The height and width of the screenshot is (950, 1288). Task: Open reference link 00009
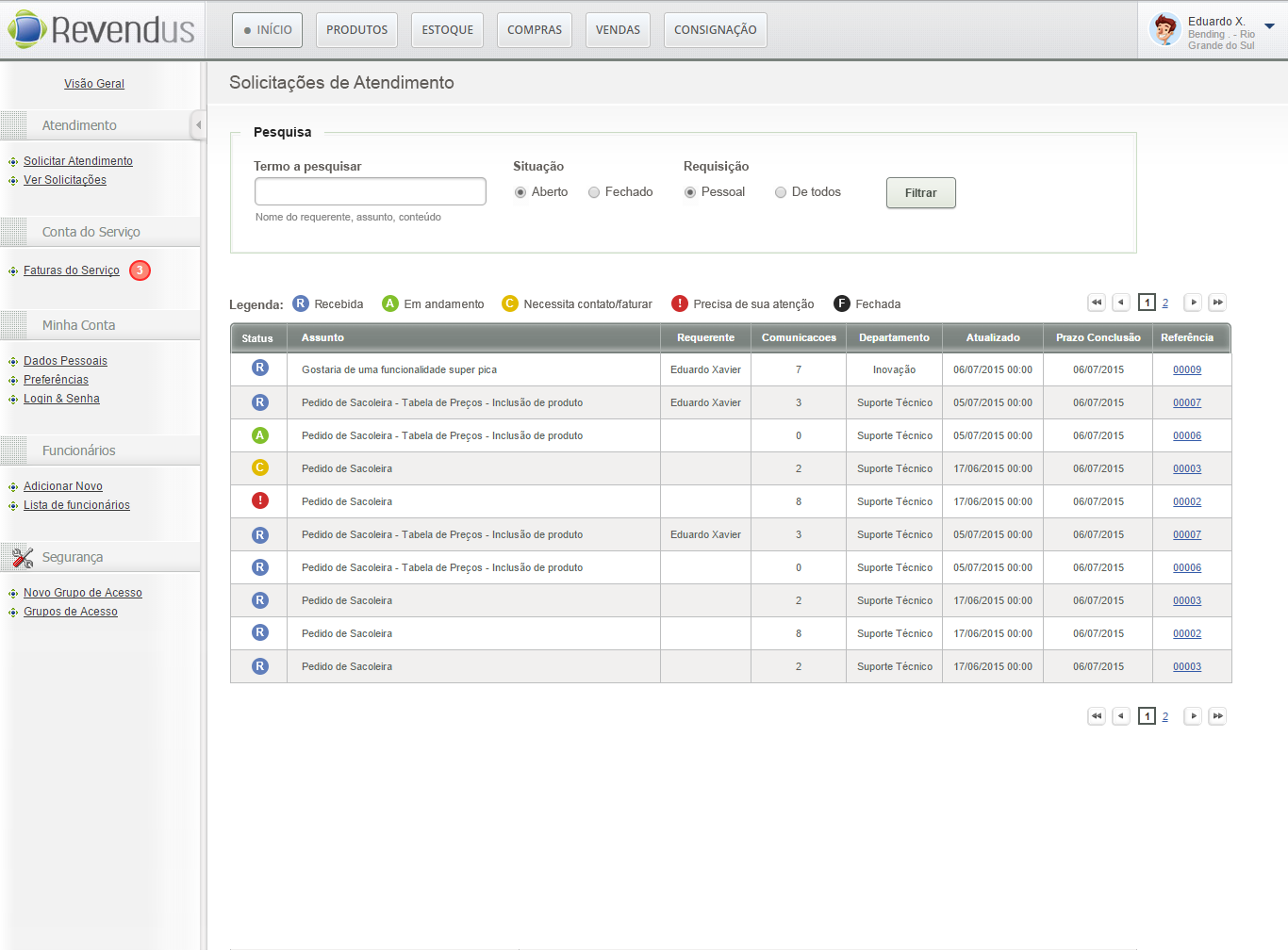click(1186, 370)
